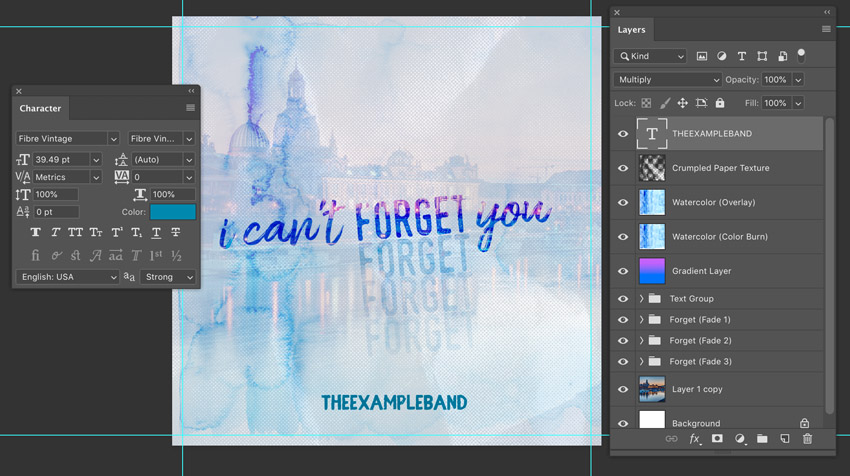This screenshot has height=476, width=850.
Task: Open layer Kind filter dropdown
Action: pos(651,56)
